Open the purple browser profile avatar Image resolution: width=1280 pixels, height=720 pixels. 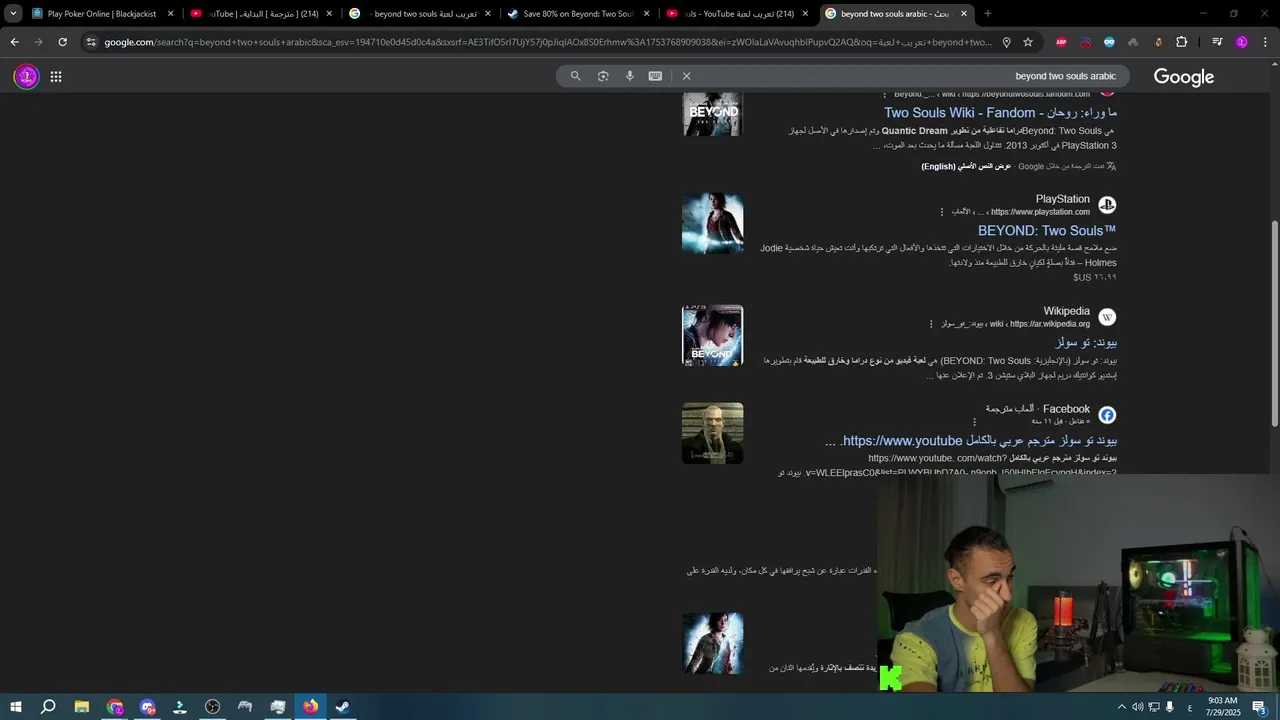click(x=1242, y=42)
